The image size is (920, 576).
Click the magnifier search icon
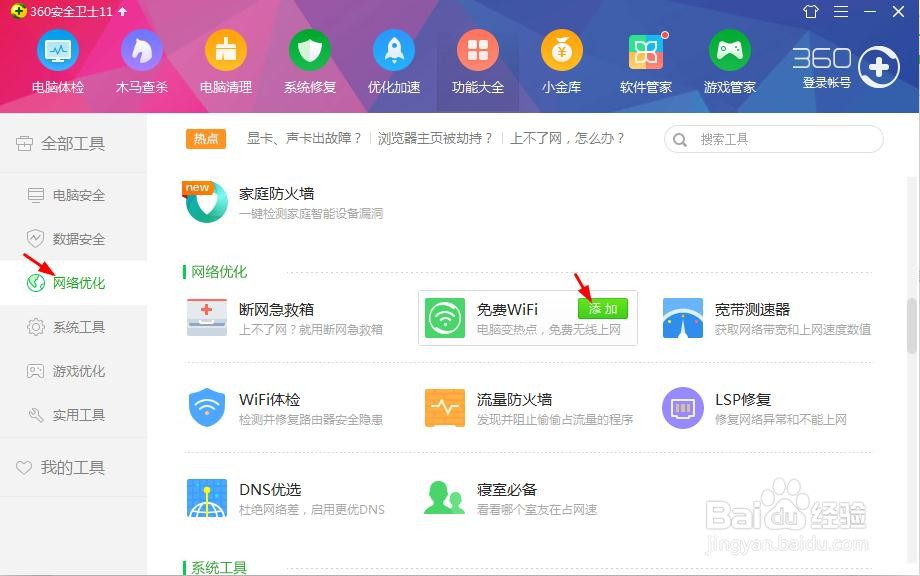click(x=679, y=140)
